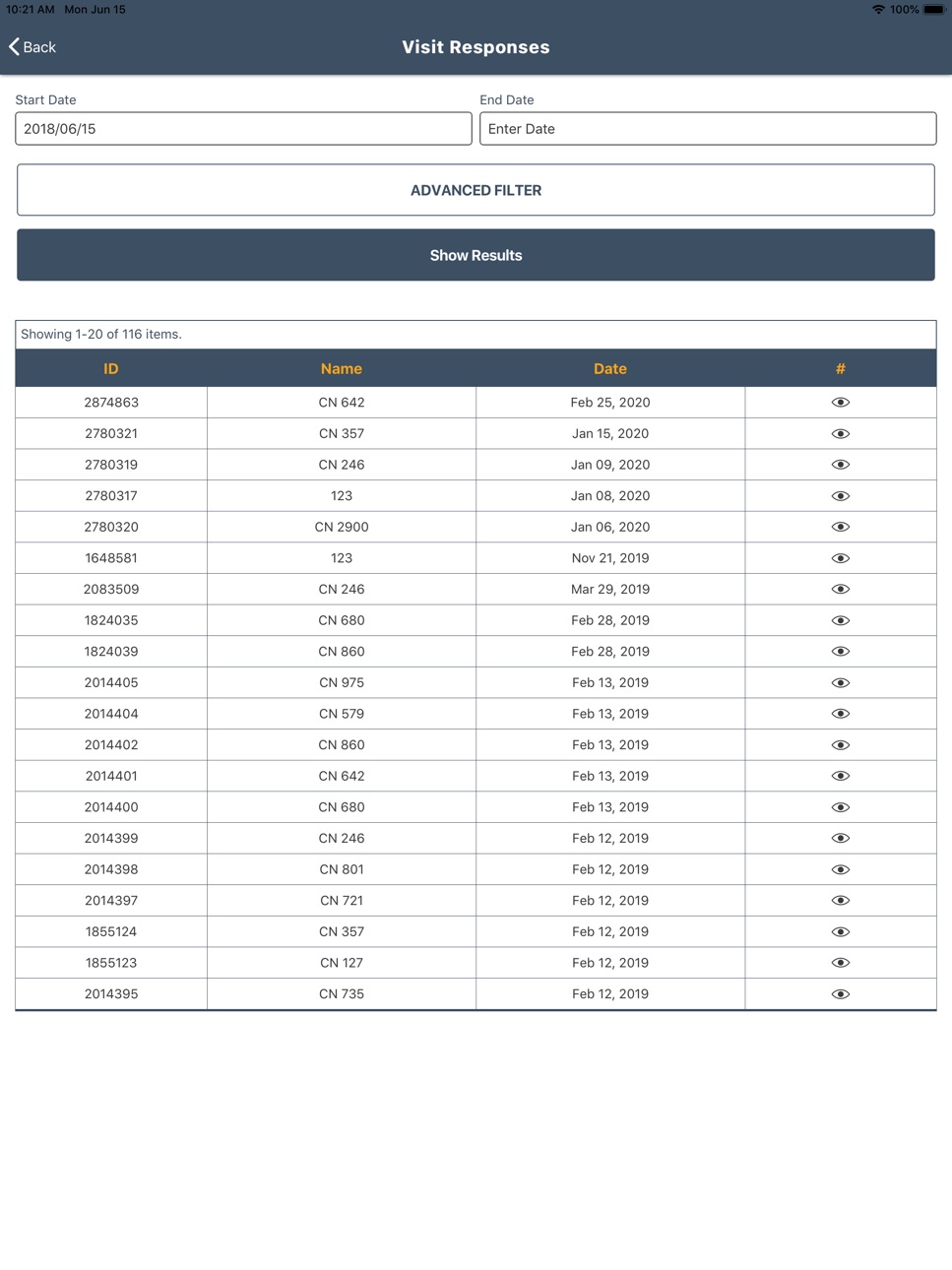
Task: Open eye icon for CN 357 Jan 15, 2020
Action: [x=840, y=434]
